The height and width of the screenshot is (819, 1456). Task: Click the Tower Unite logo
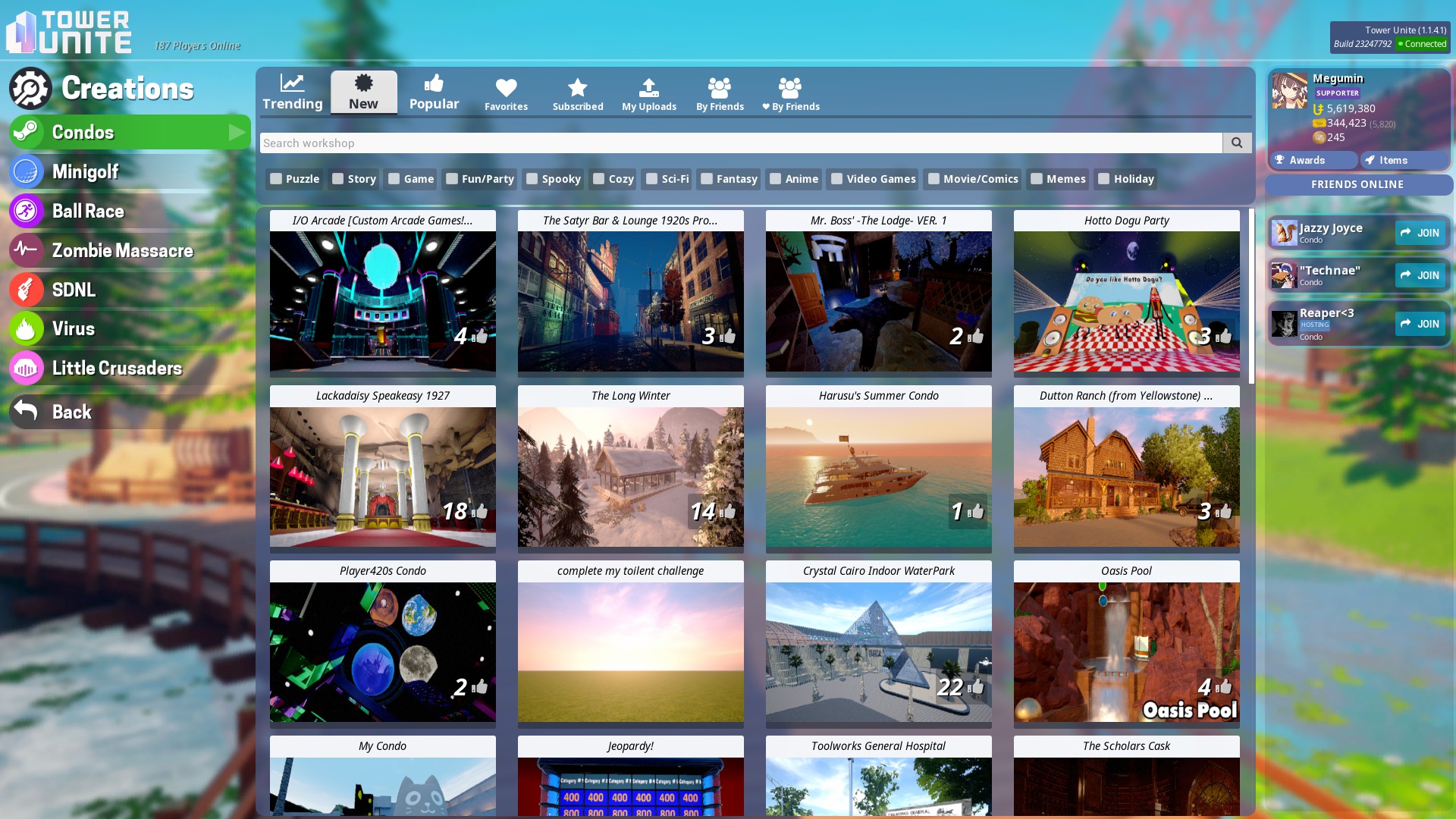coord(68,32)
